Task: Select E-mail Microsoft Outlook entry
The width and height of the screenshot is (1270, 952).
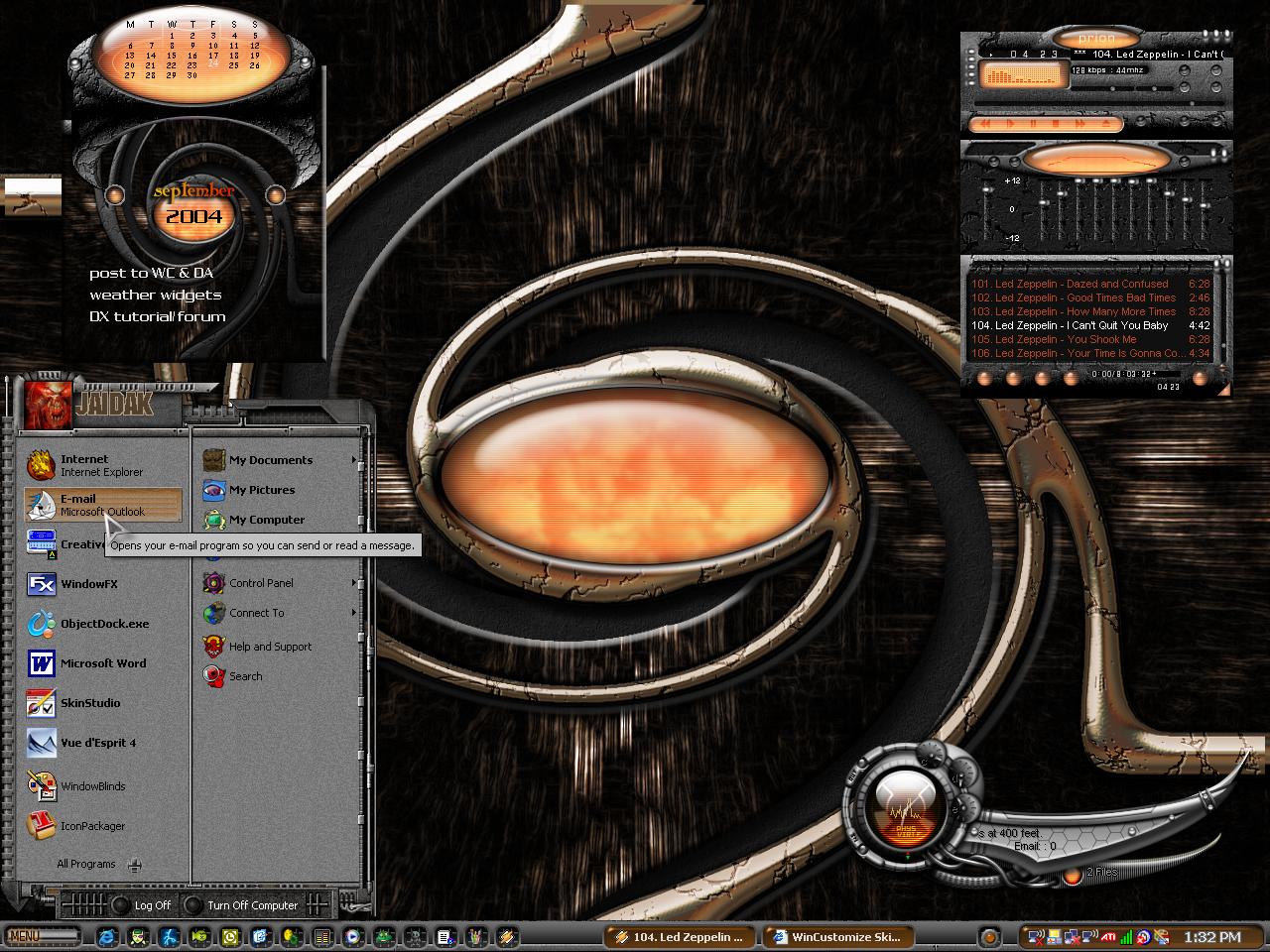Action: tap(103, 505)
